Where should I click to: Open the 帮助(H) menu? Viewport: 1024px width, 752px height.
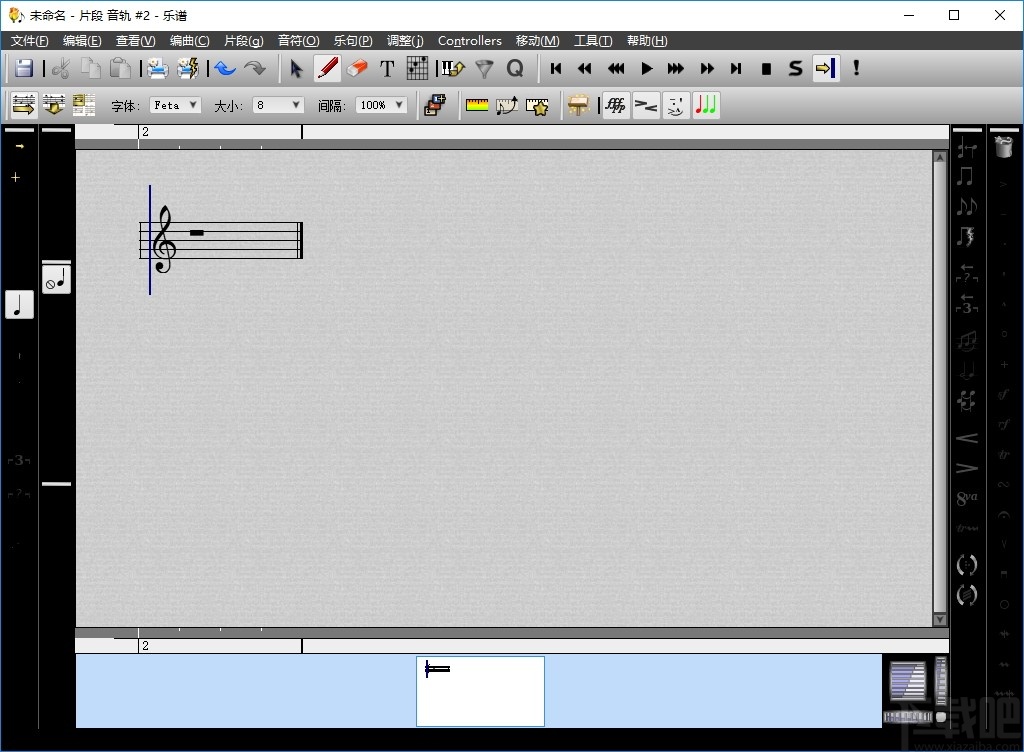pyautogui.click(x=647, y=40)
